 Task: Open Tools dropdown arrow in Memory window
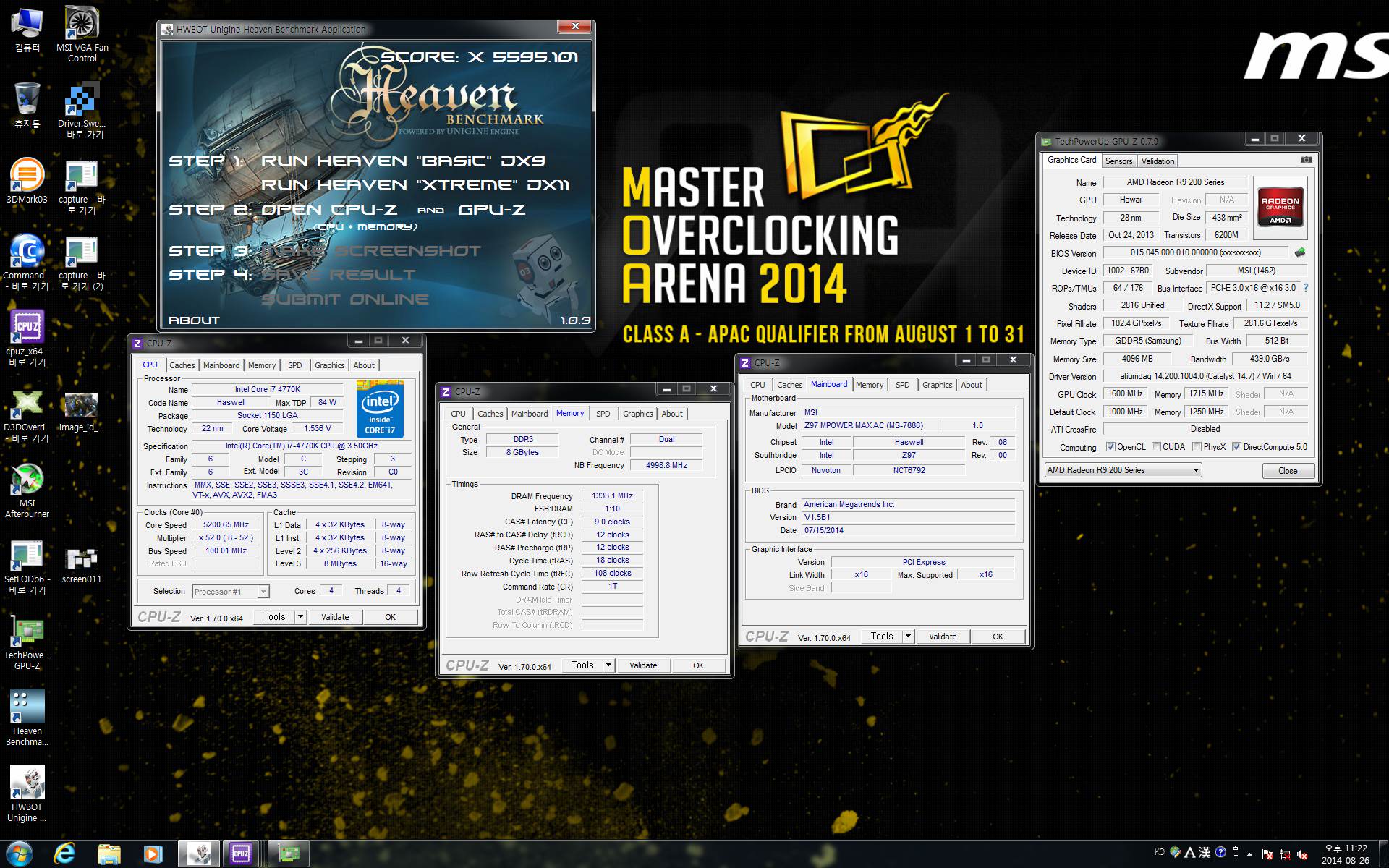608,665
